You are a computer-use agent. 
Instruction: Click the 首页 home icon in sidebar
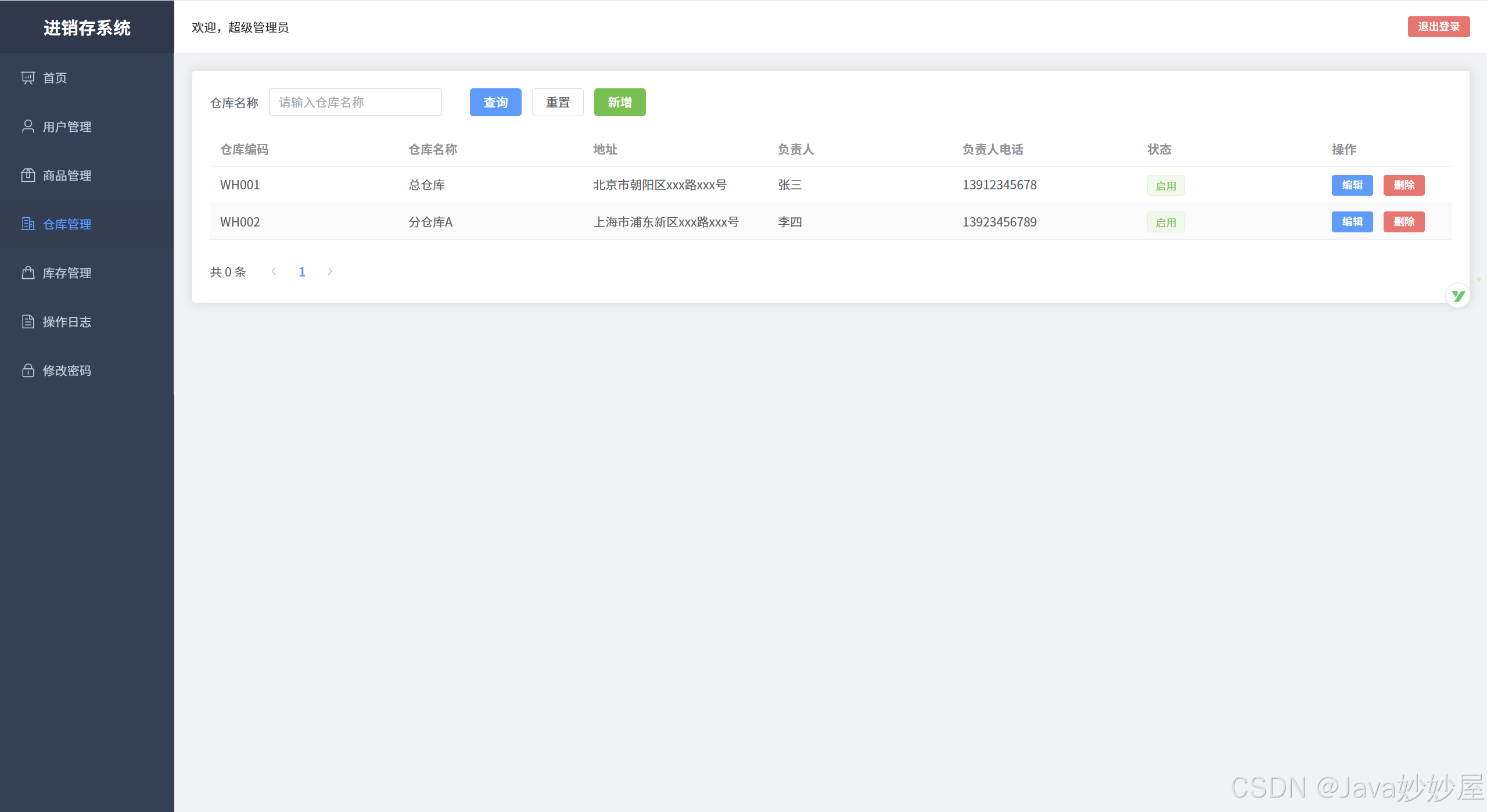point(28,78)
